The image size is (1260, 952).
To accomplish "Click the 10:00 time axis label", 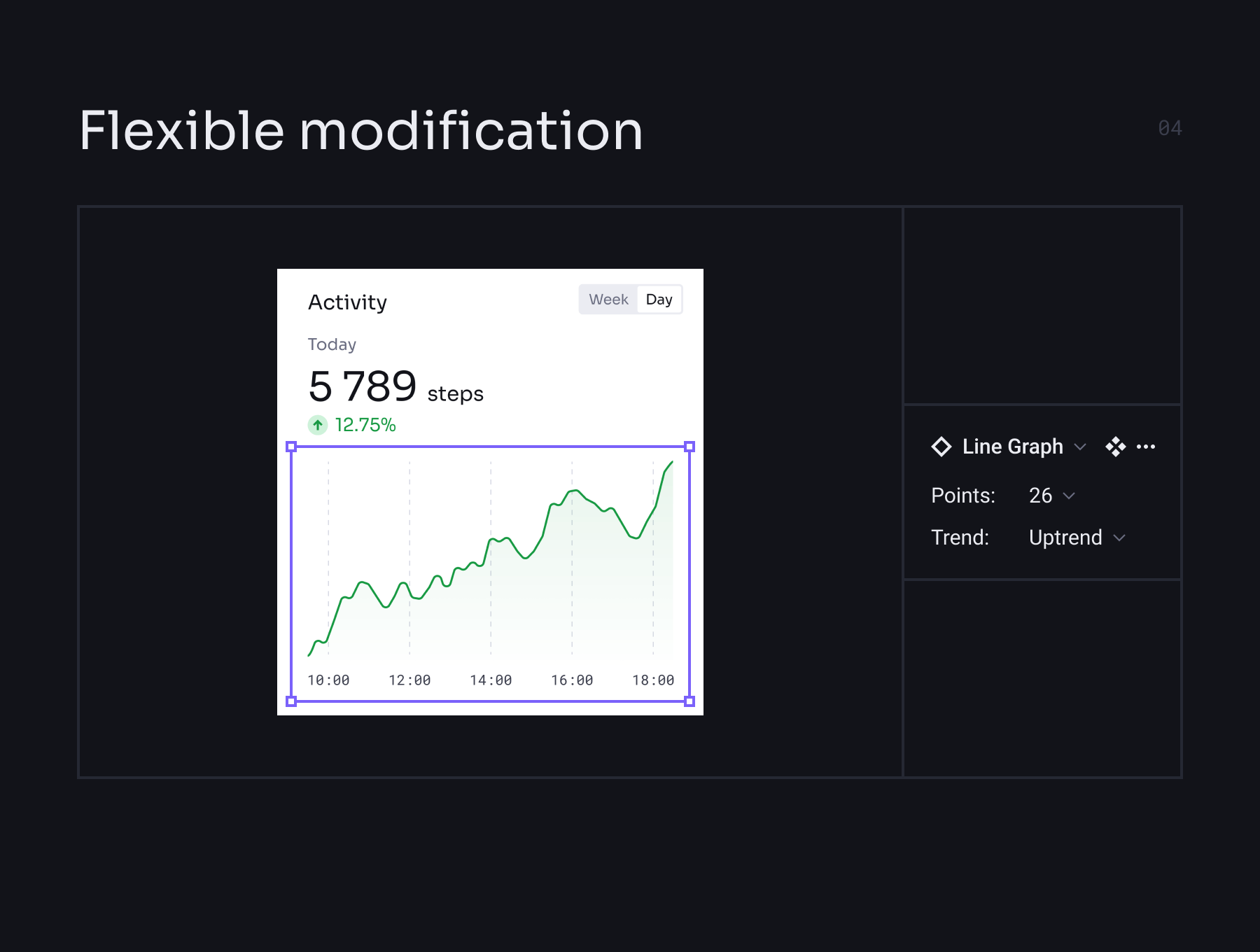I will point(328,680).
